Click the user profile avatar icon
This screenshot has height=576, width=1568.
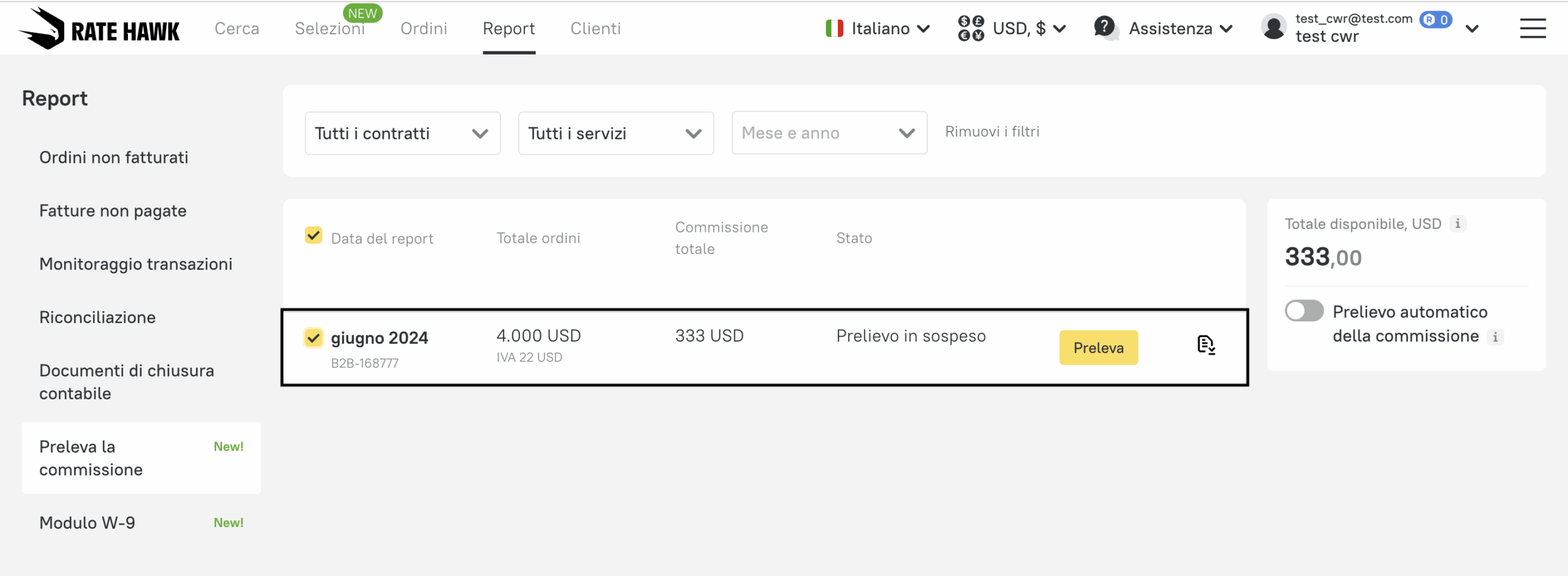pyautogui.click(x=1274, y=28)
